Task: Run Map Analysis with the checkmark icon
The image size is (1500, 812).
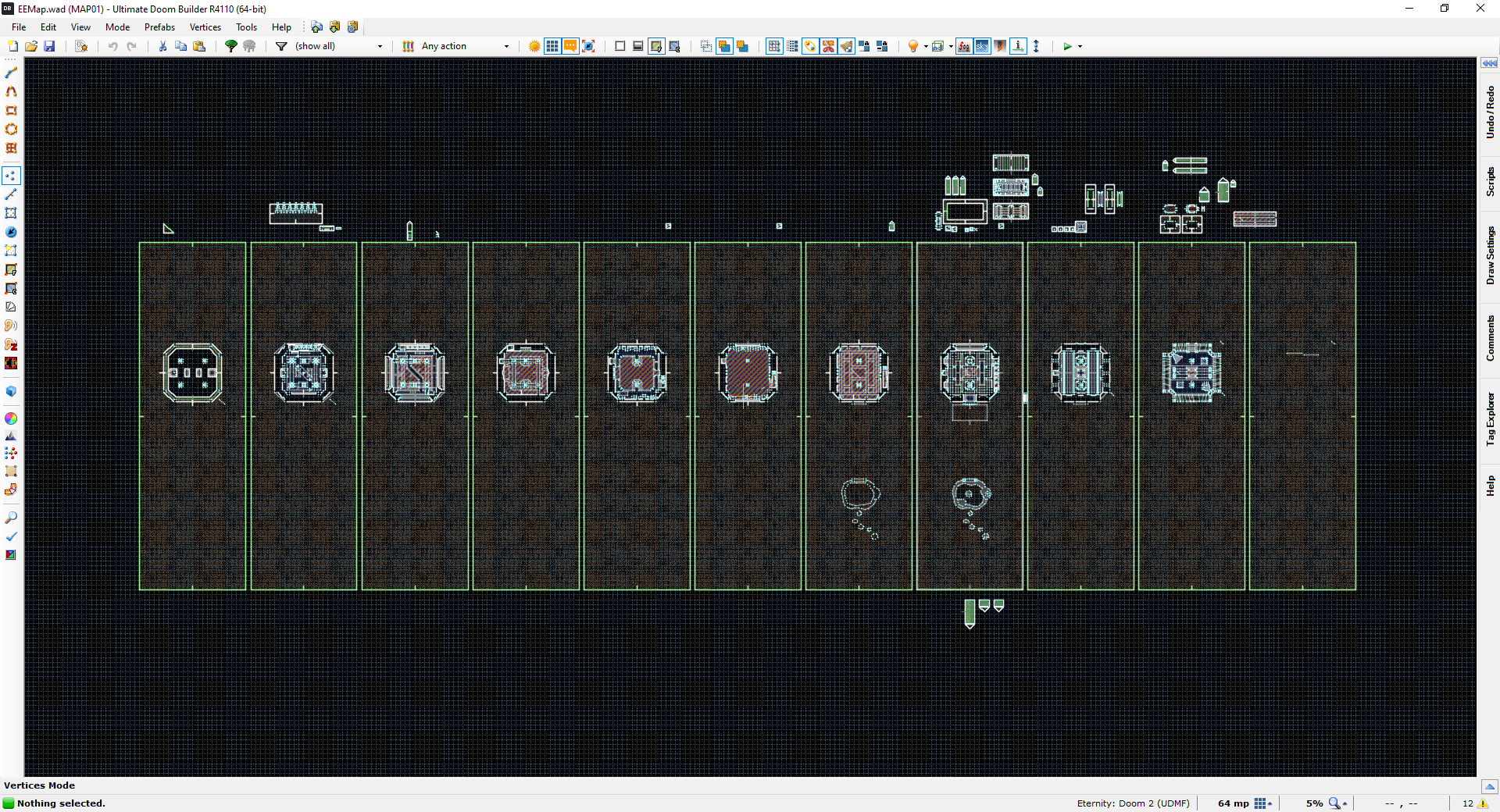Action: coord(11,536)
